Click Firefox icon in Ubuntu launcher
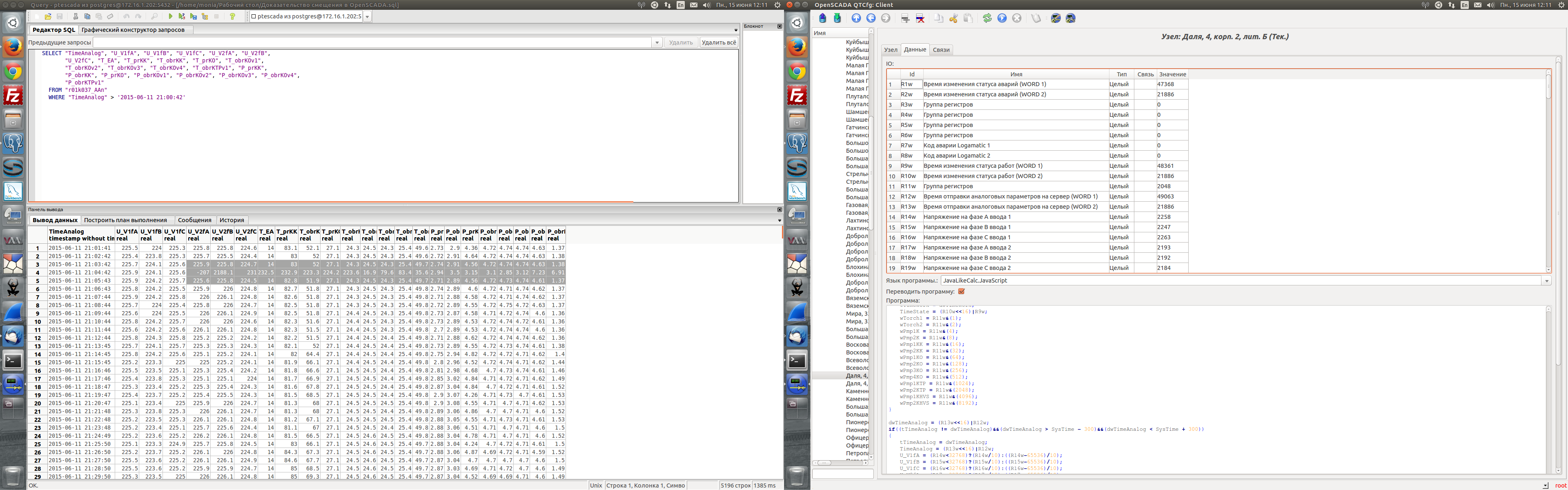Image resolution: width=1568 pixels, height=490 pixels. [x=13, y=47]
